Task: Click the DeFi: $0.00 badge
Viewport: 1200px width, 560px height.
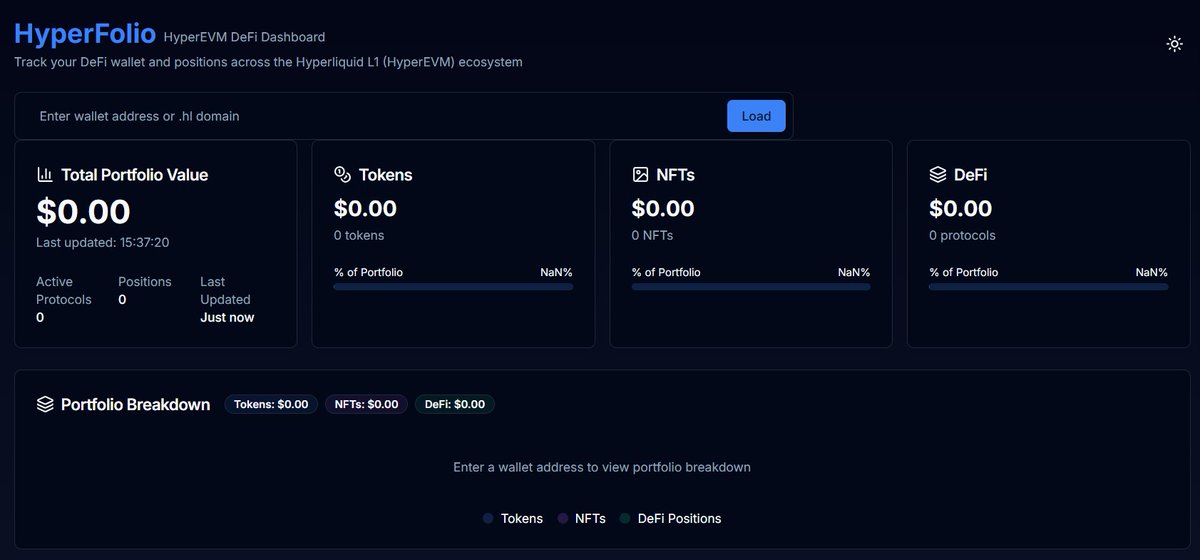Action: tap(455, 404)
